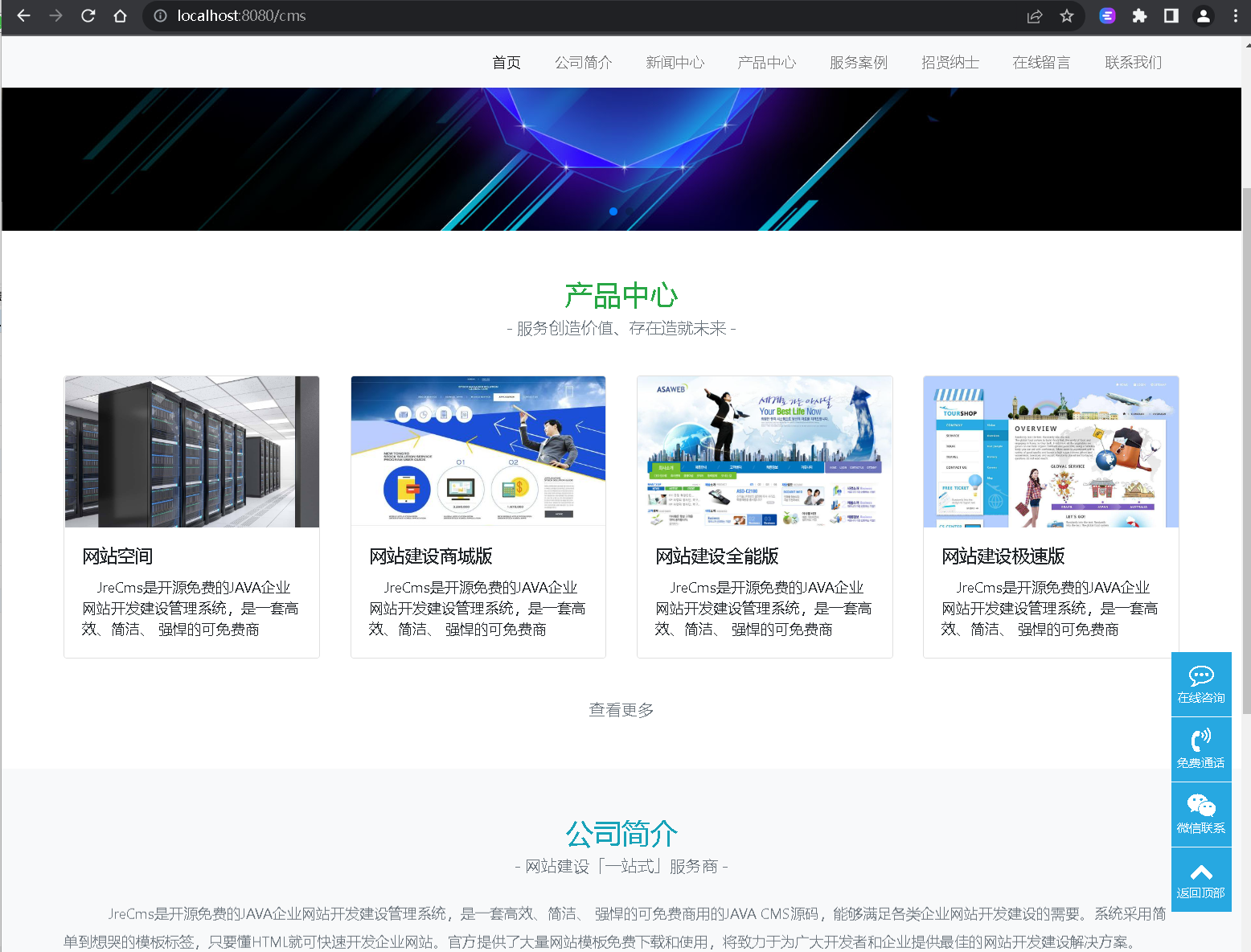
Task: Select the carousel indicator dot on the banner
Action: 613,211
